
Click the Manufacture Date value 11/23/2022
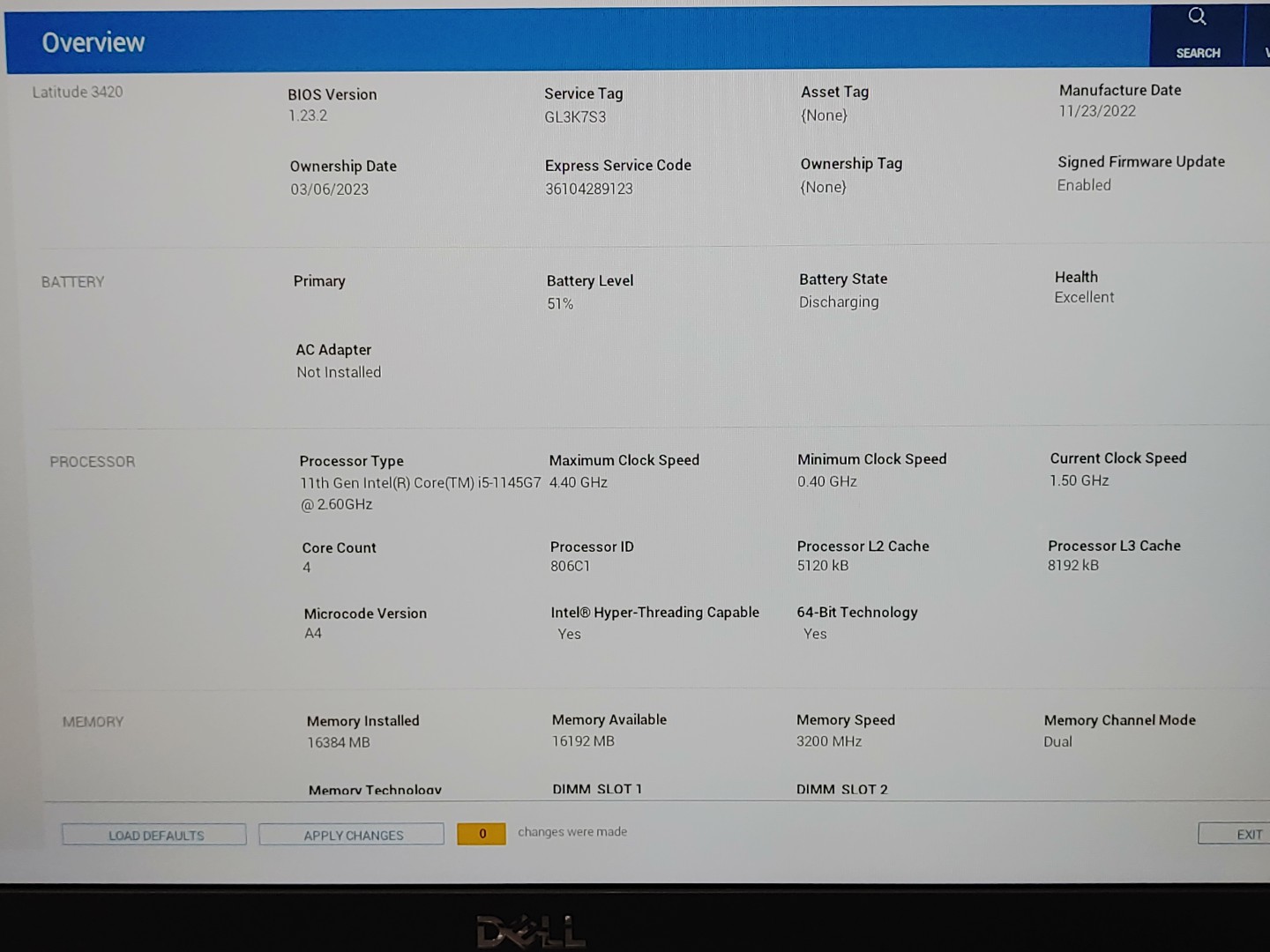point(1097,111)
